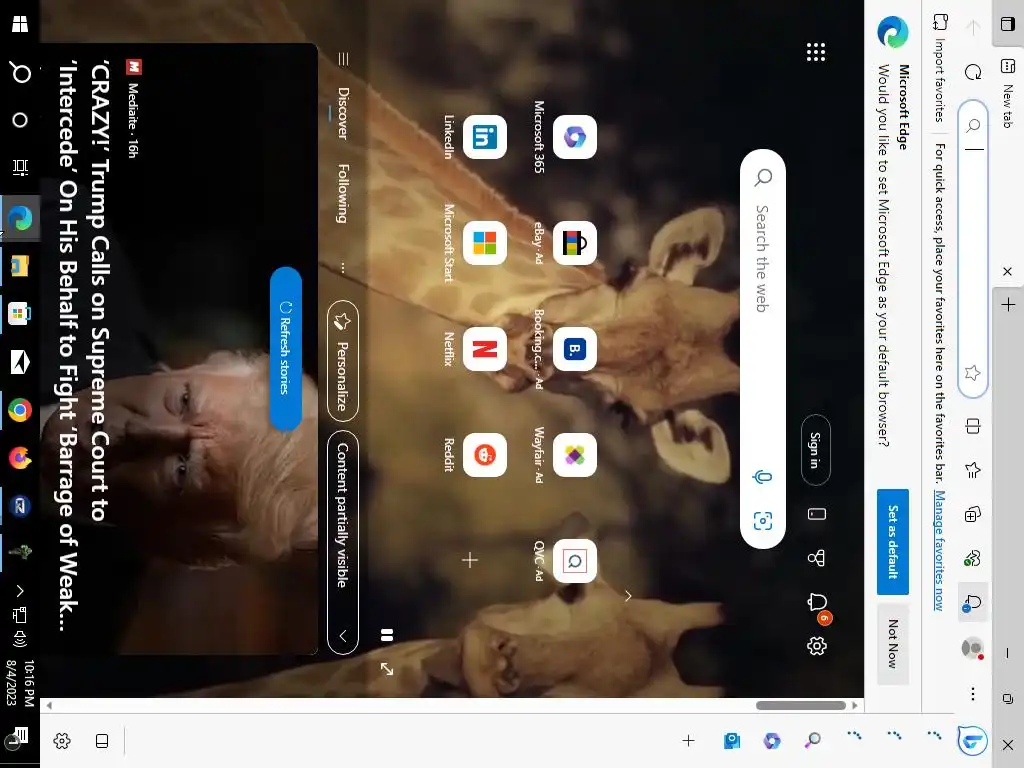This screenshot has height=768, width=1024.
Task: Open the Microsoft Start quick link tile
Action: tap(485, 243)
